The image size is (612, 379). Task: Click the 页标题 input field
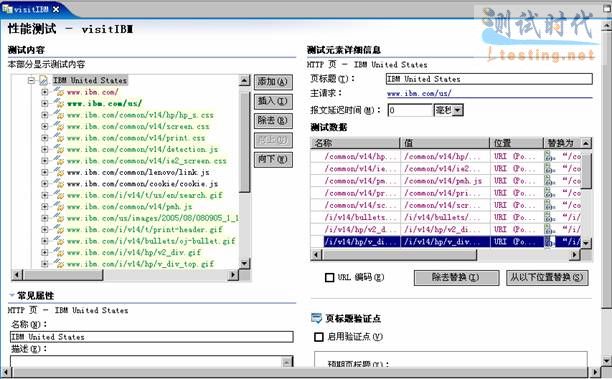(489, 79)
